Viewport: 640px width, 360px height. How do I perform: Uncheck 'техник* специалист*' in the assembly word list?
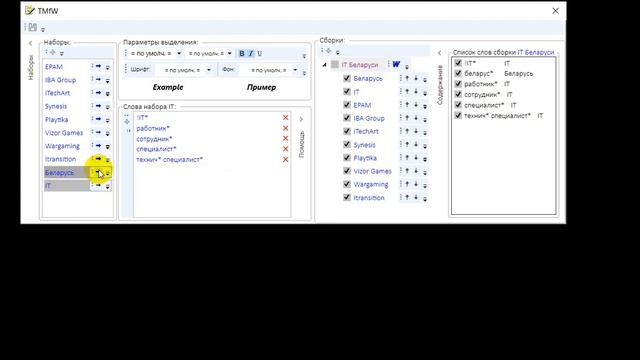(458, 116)
